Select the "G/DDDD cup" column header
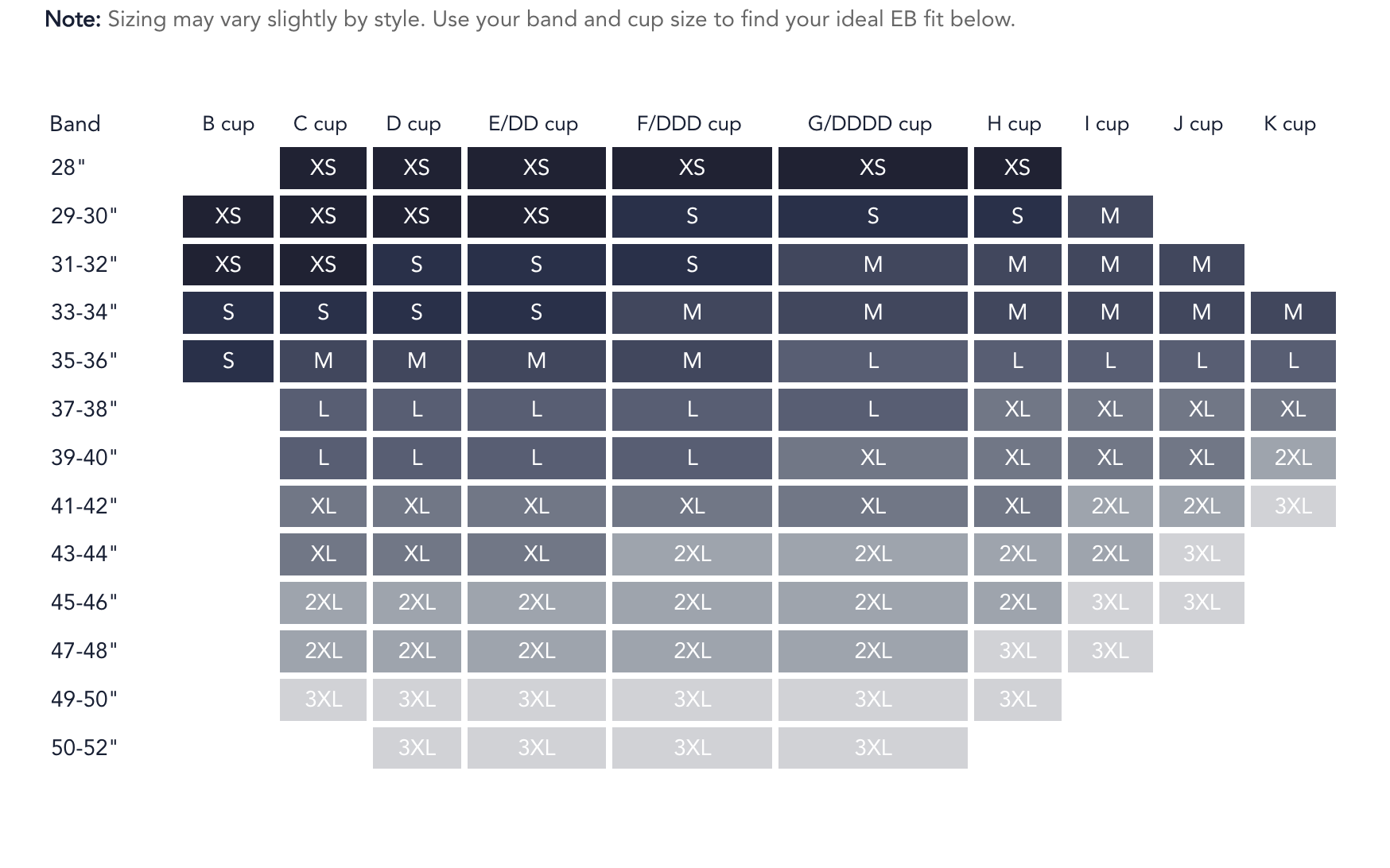The width and height of the screenshot is (1390, 868). [869, 124]
